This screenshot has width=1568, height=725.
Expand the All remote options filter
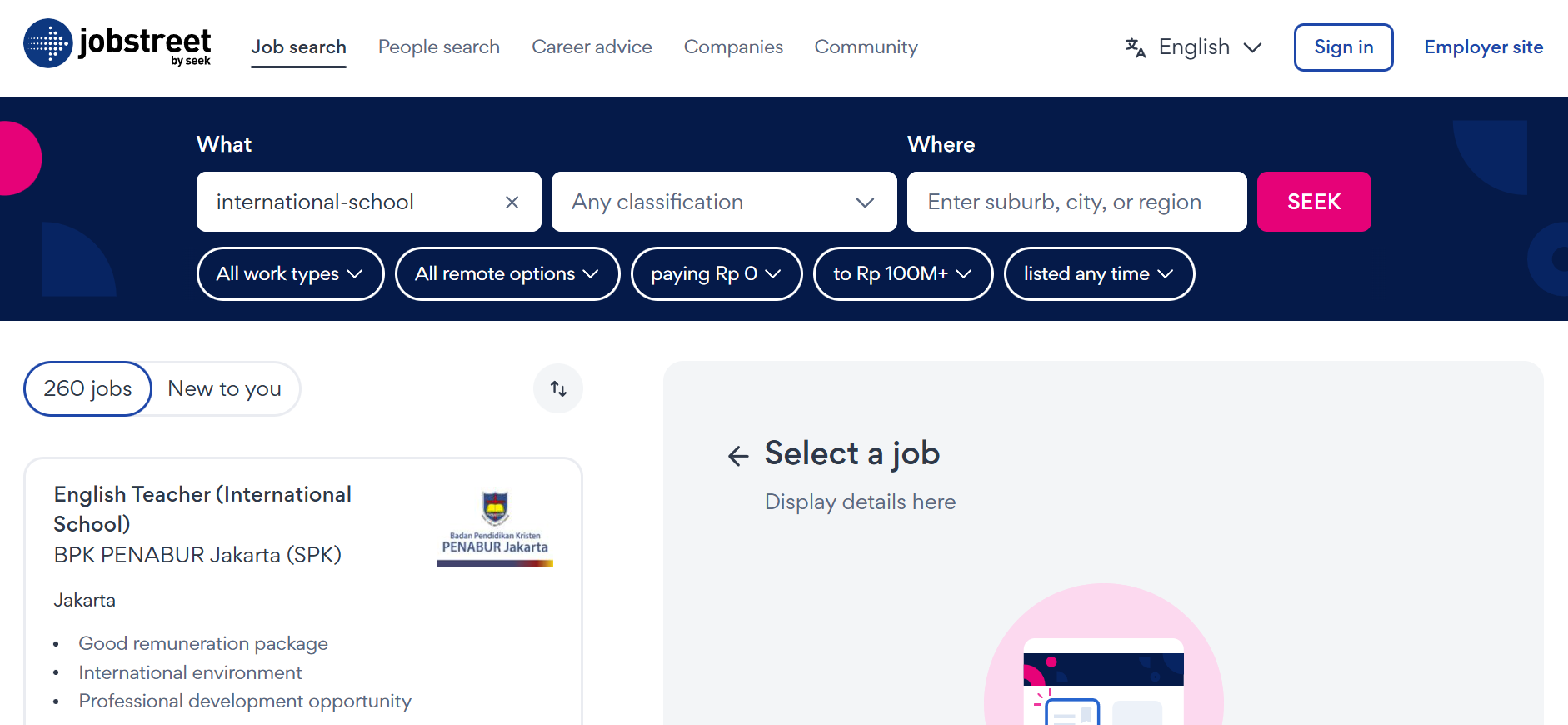click(x=507, y=273)
